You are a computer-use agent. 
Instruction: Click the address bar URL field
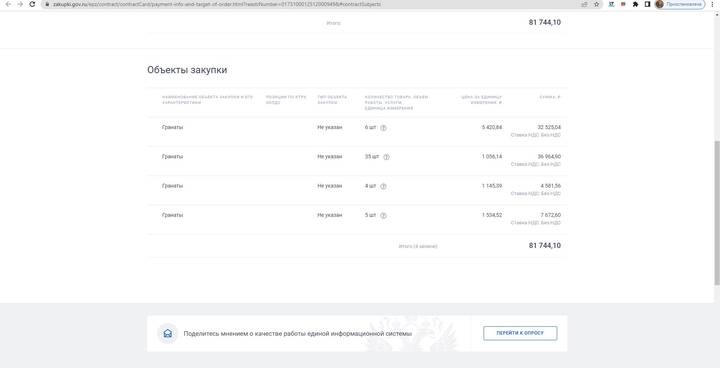[312, 4]
